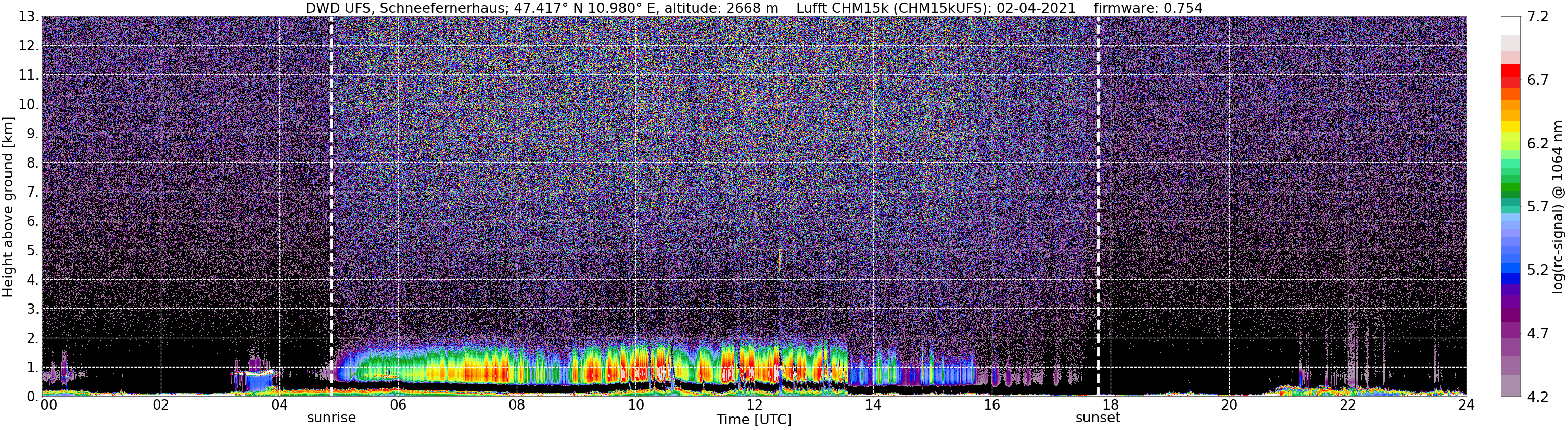Click the 9. tick on the height axis

click(32, 134)
